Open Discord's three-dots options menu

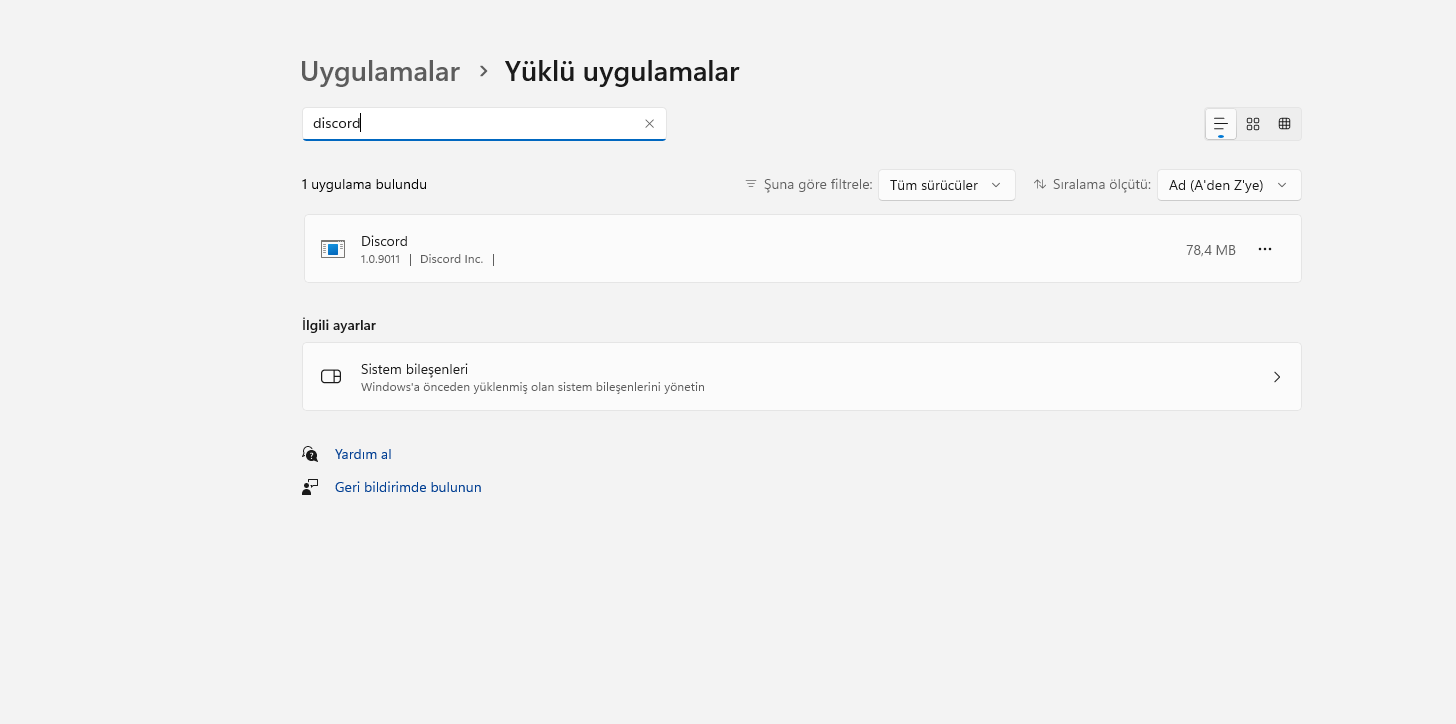(x=1265, y=249)
